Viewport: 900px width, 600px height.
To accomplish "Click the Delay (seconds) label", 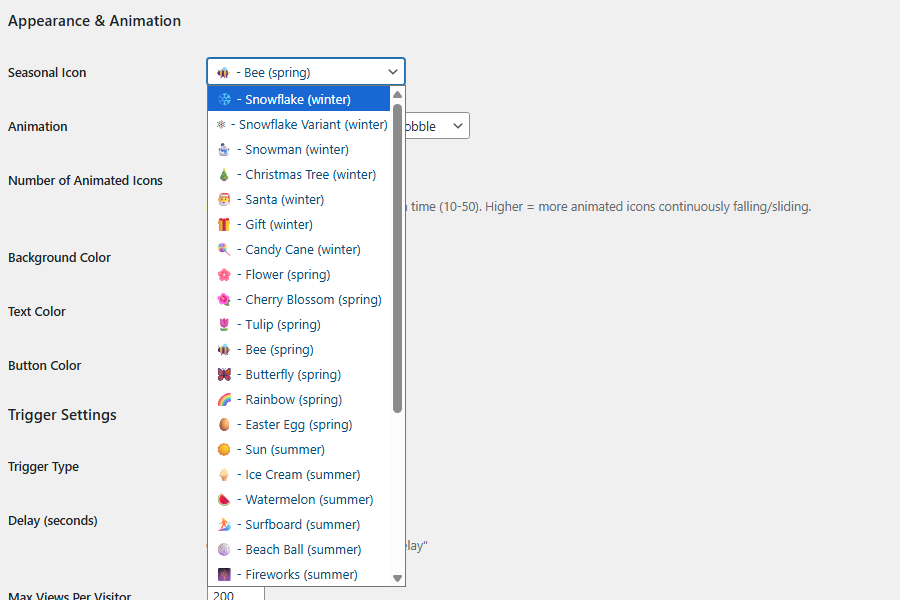I will [53, 521].
